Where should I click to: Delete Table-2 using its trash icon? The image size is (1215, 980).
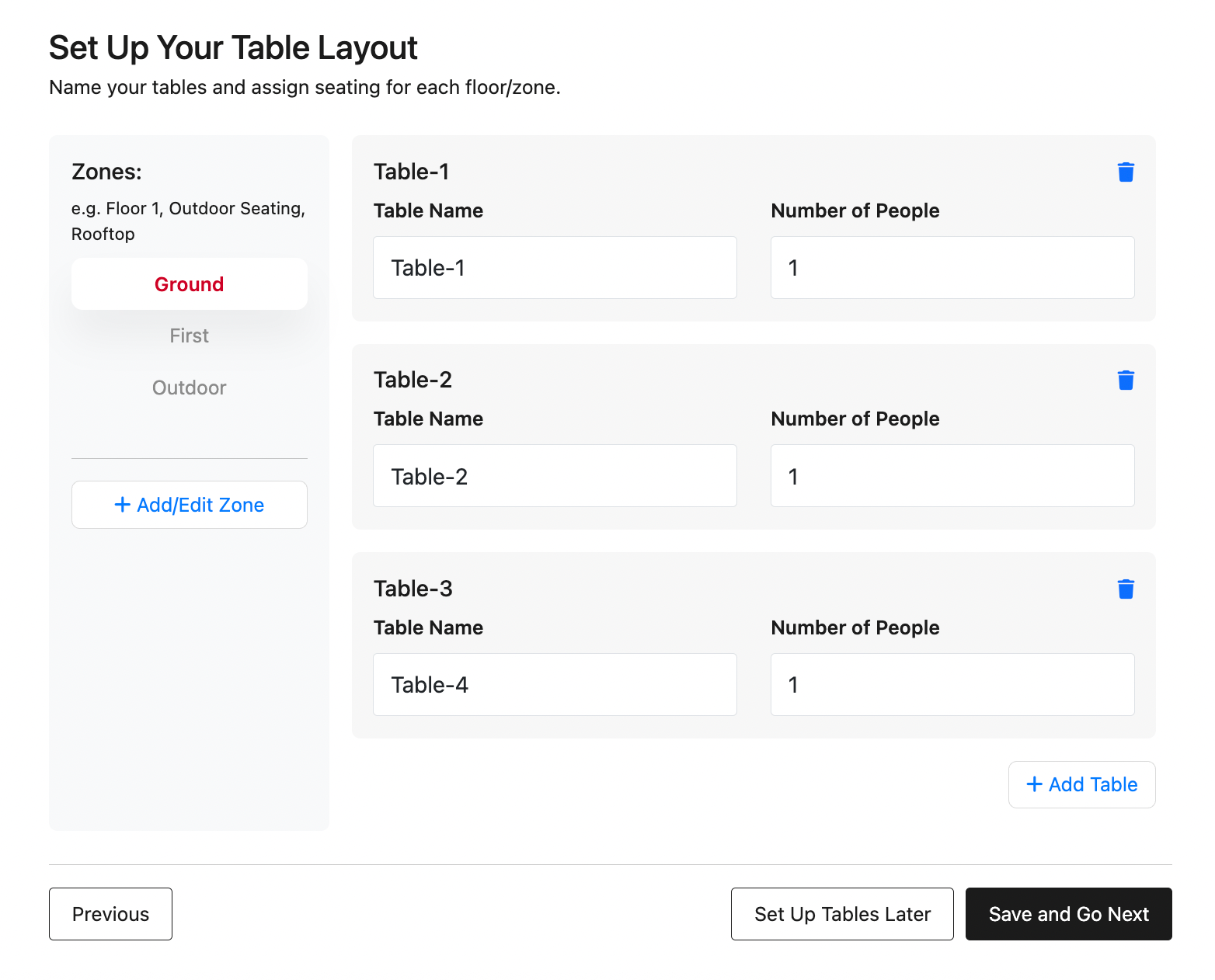tap(1126, 380)
